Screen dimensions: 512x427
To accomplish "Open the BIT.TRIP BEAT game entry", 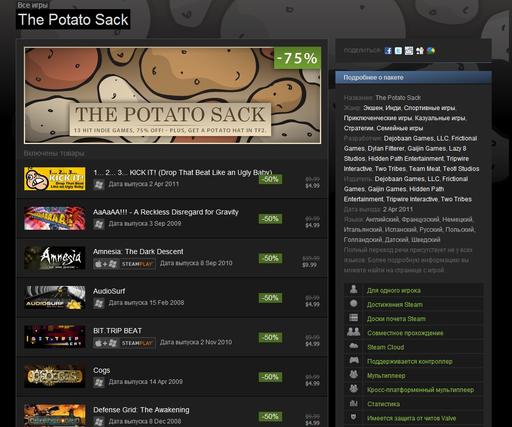I will pos(172,337).
